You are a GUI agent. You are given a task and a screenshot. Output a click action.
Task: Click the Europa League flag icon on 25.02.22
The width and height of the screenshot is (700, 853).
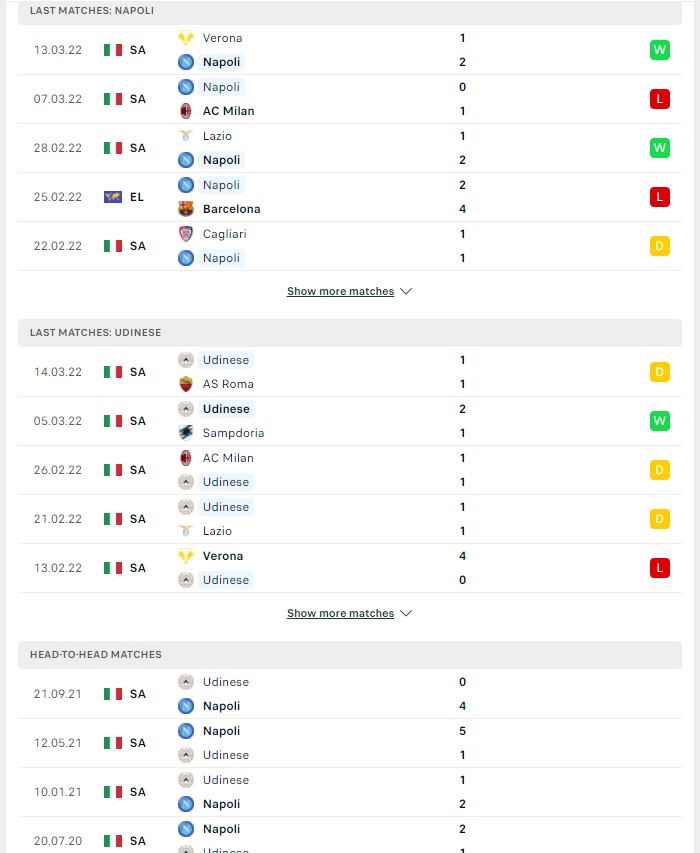[113, 197]
